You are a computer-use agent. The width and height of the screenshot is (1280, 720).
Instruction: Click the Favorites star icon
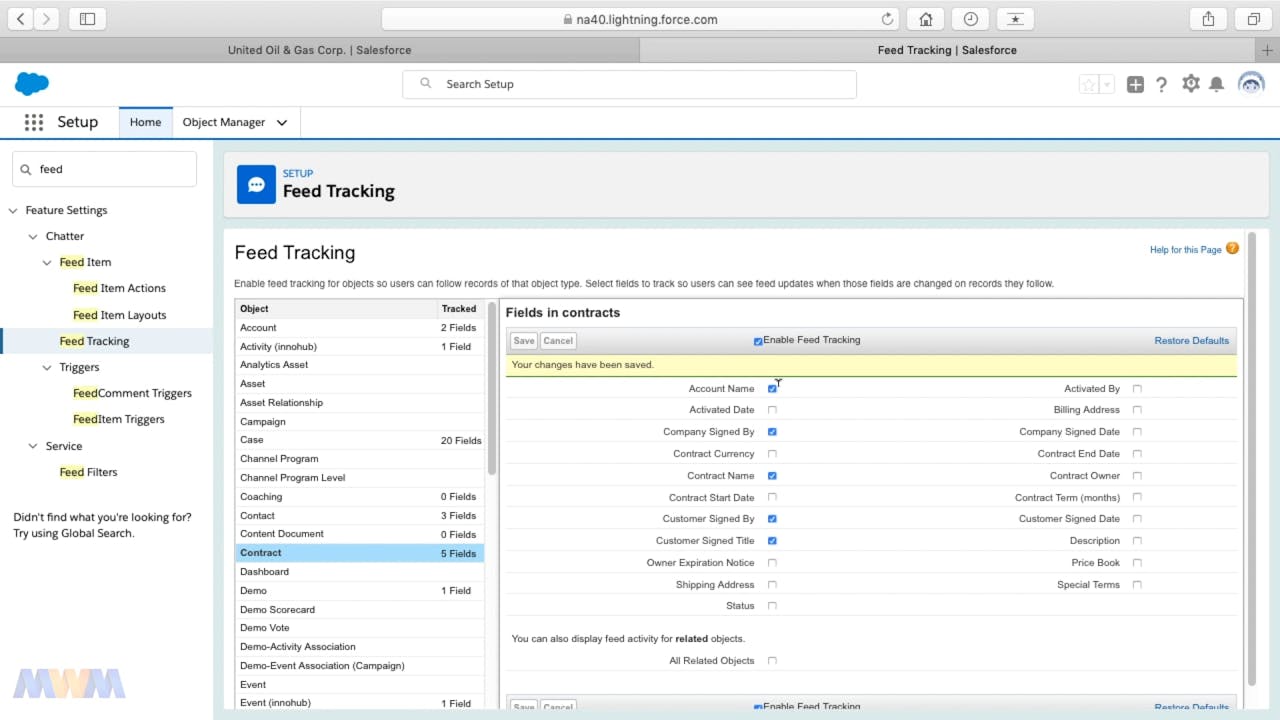click(1088, 85)
